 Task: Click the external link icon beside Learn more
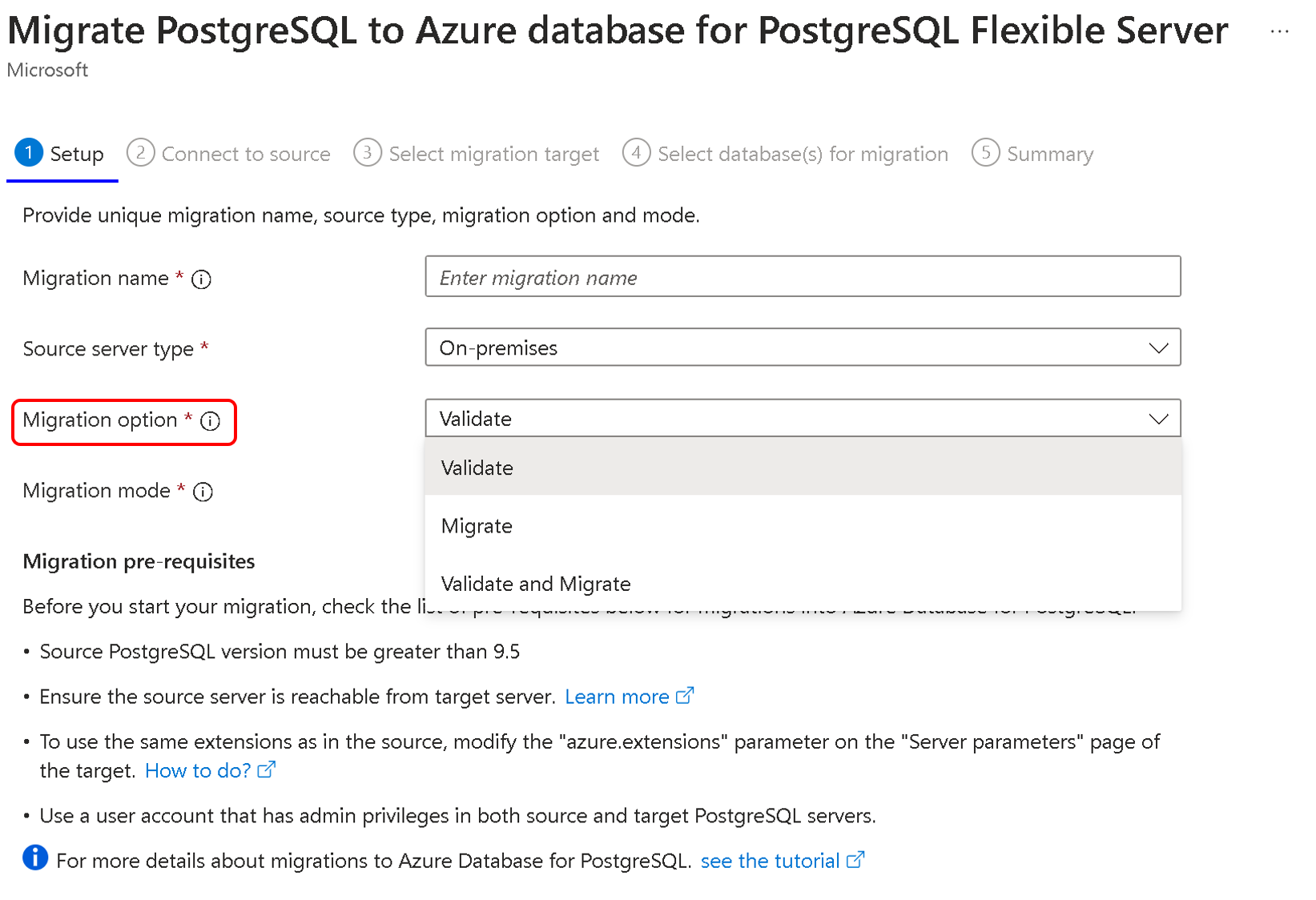tap(685, 696)
